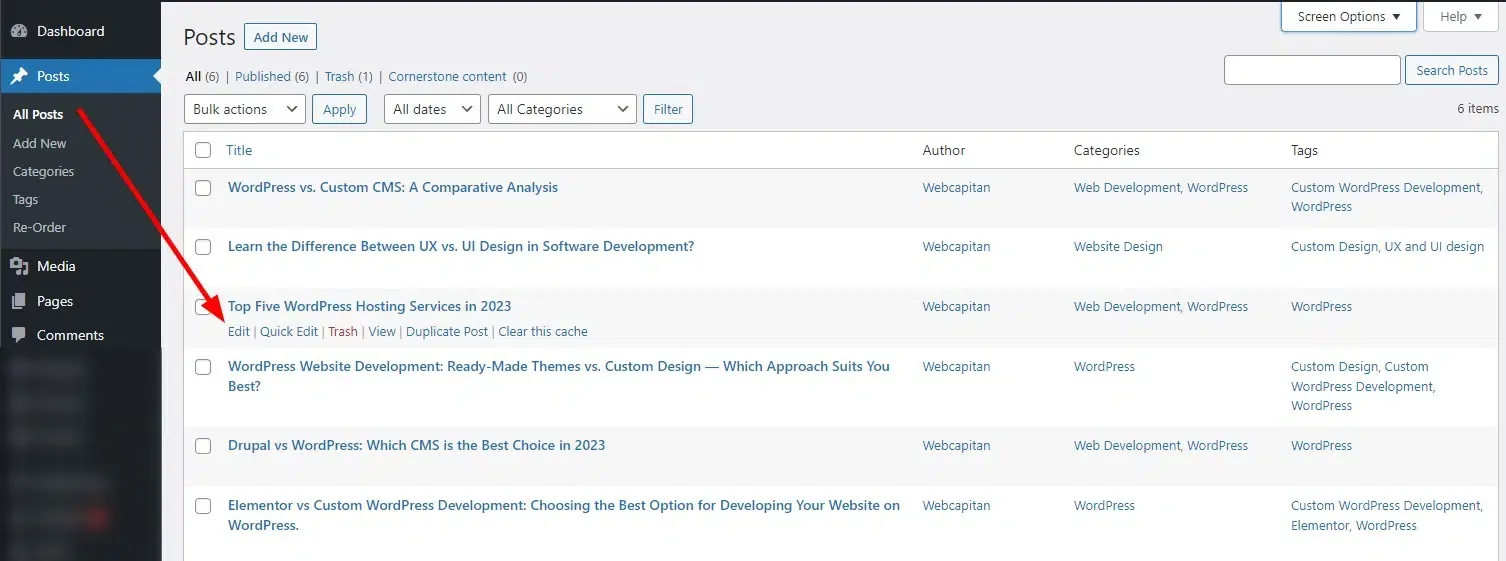
Task: Click Edit under Top Five WordPress Hosting
Action: 239,331
